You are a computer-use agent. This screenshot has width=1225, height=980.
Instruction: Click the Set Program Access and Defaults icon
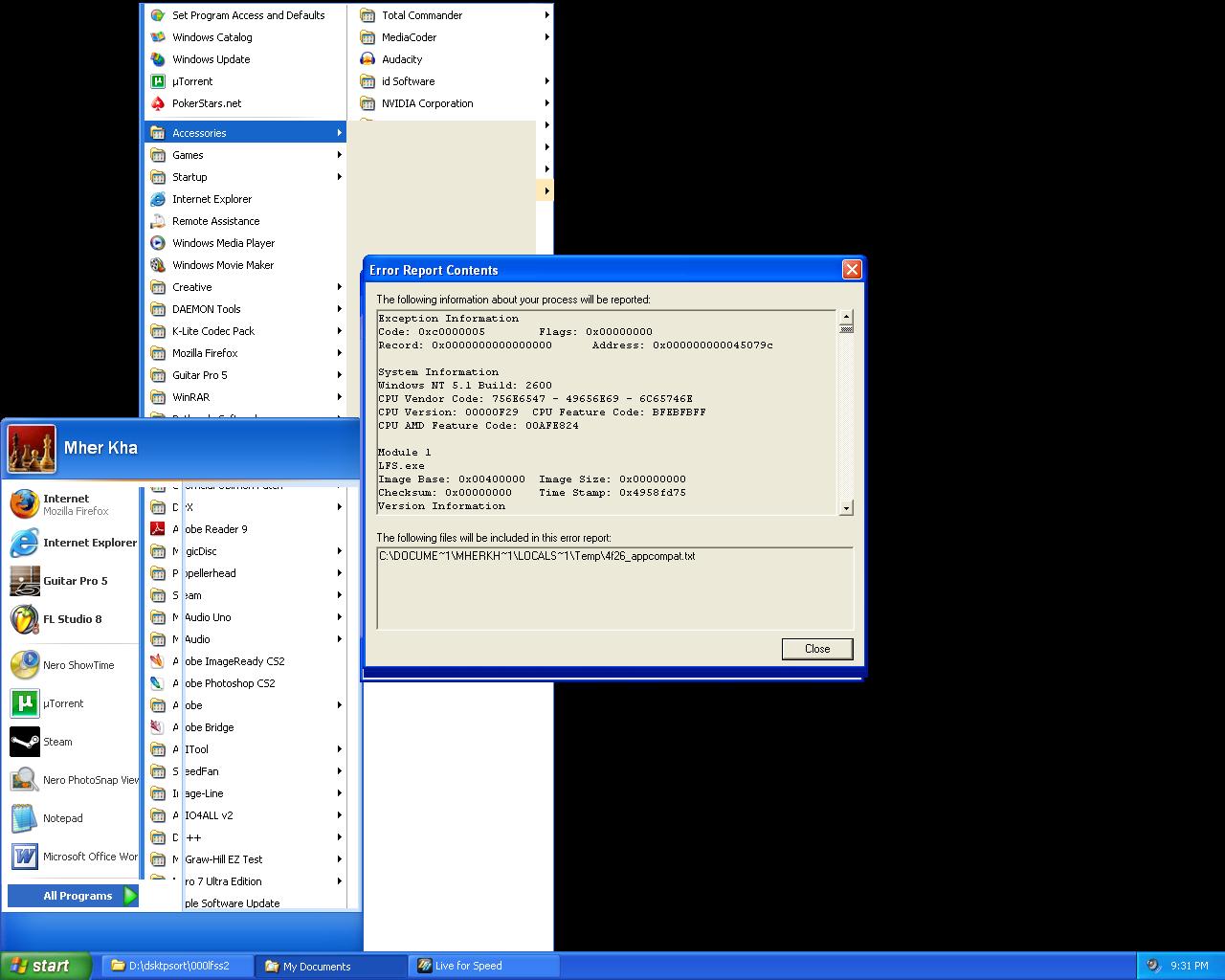(x=158, y=15)
